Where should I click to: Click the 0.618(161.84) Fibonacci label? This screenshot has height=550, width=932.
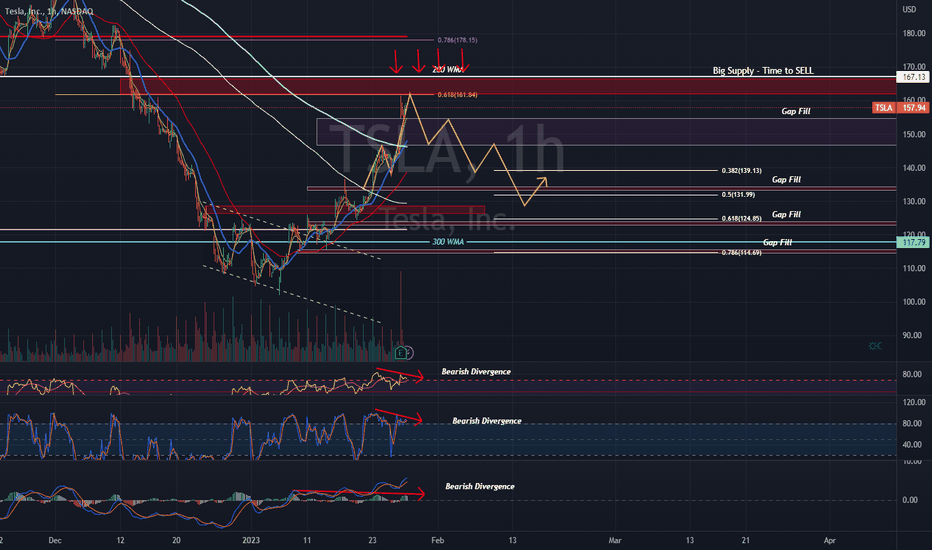click(x=457, y=95)
